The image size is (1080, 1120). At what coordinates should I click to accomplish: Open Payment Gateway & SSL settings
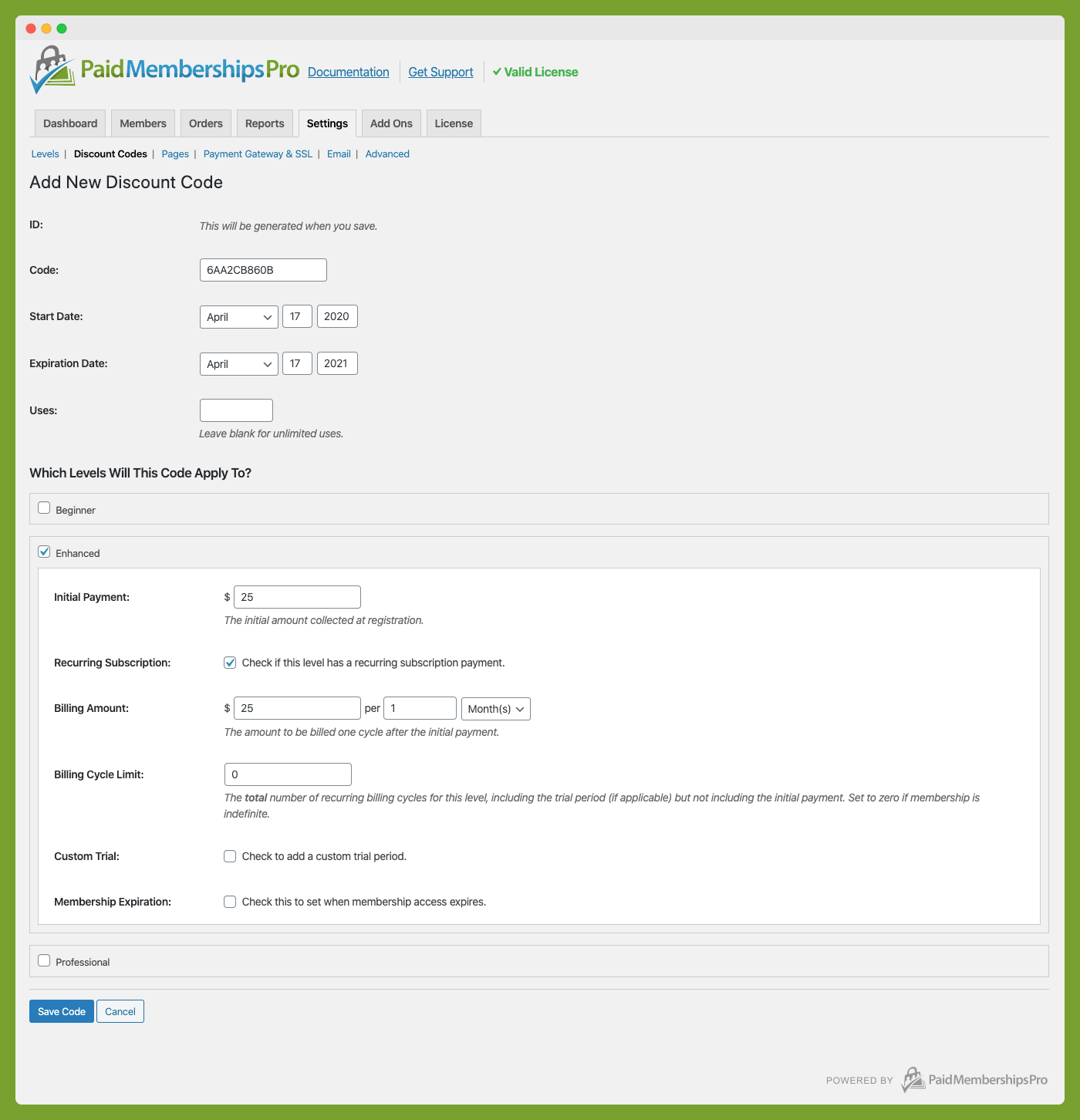pos(258,154)
